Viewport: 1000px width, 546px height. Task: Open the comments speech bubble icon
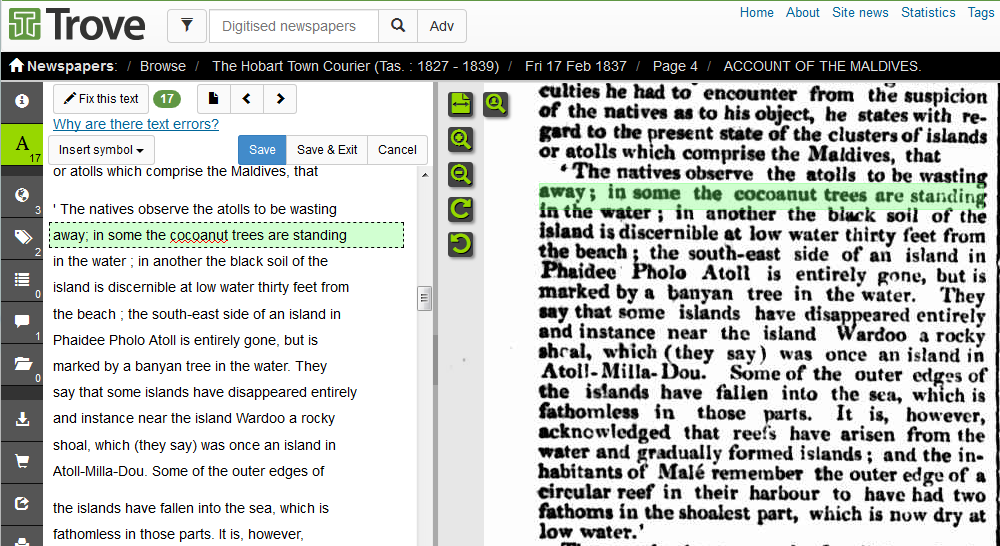click(21, 322)
